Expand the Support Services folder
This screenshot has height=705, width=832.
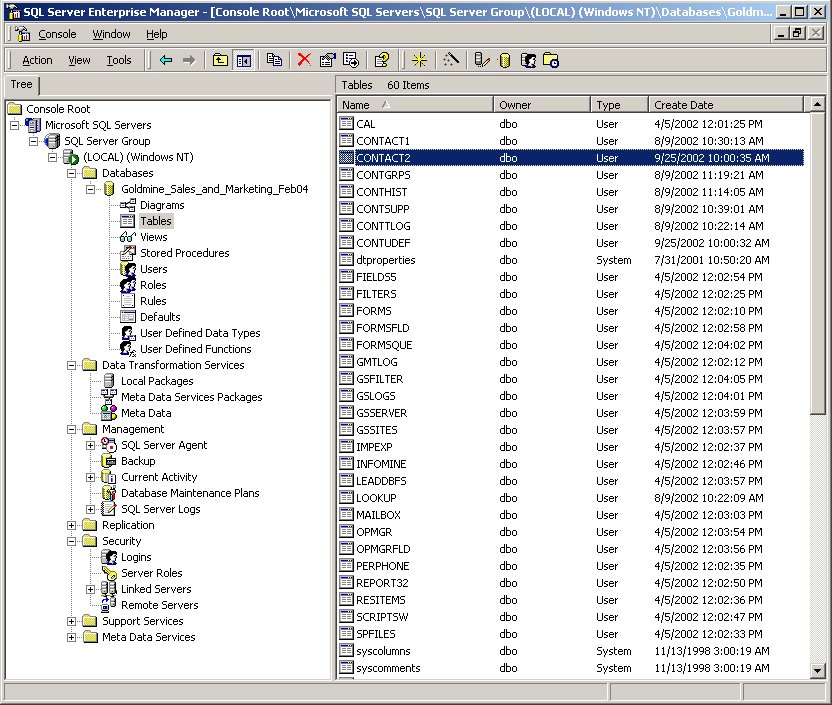click(x=72, y=621)
